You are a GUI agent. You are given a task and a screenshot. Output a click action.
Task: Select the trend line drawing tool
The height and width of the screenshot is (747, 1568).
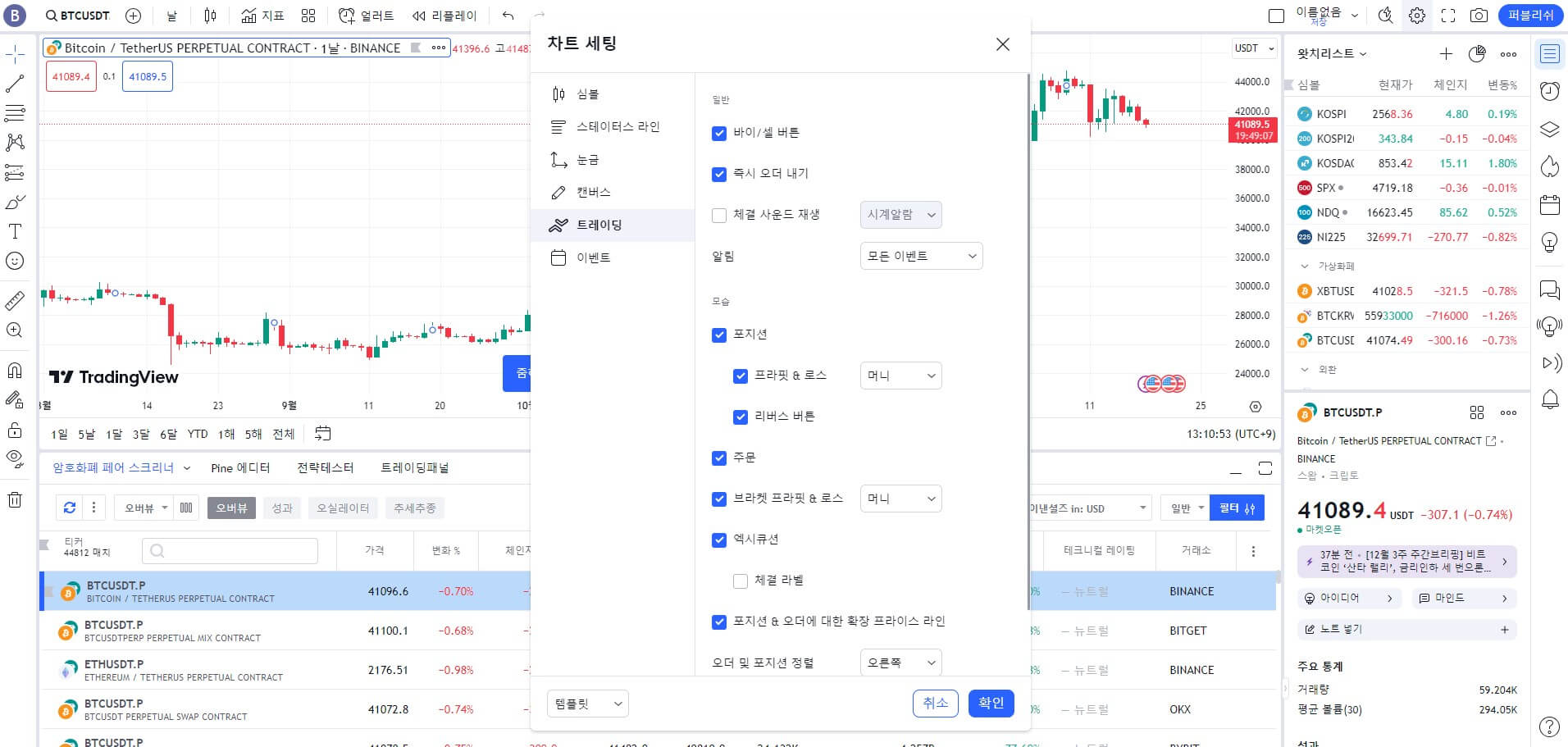point(15,84)
